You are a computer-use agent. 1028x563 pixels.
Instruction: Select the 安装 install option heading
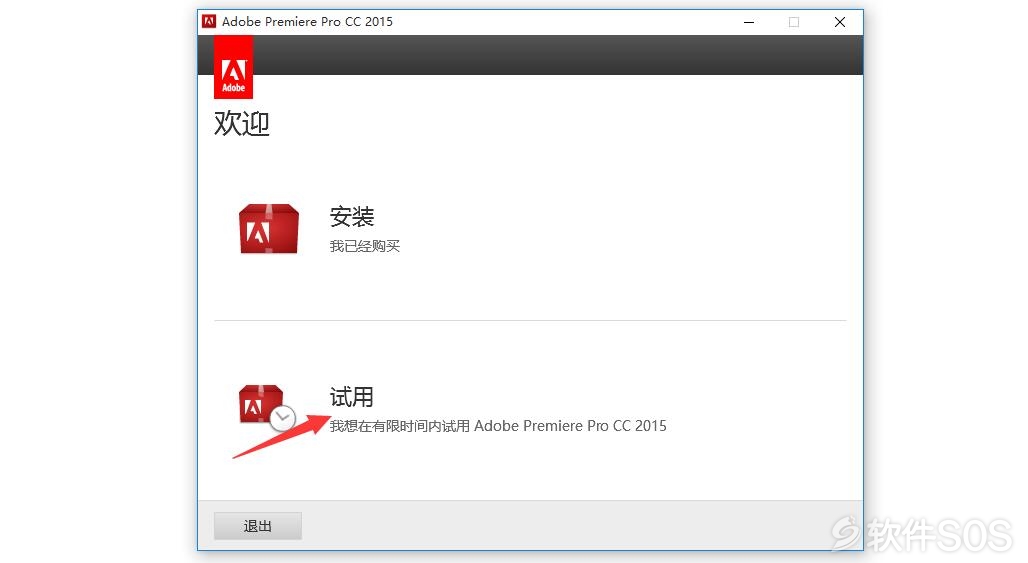point(351,216)
